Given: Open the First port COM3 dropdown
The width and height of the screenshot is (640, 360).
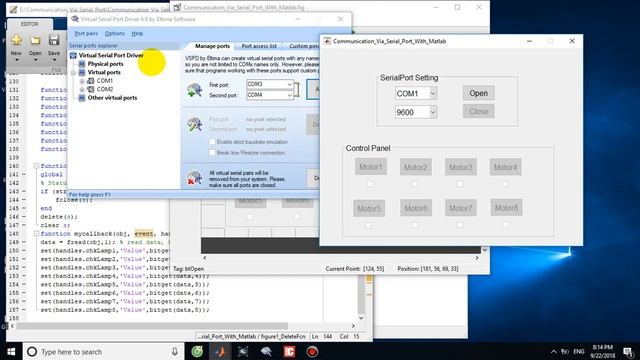Looking at the screenshot, I should (289, 84).
